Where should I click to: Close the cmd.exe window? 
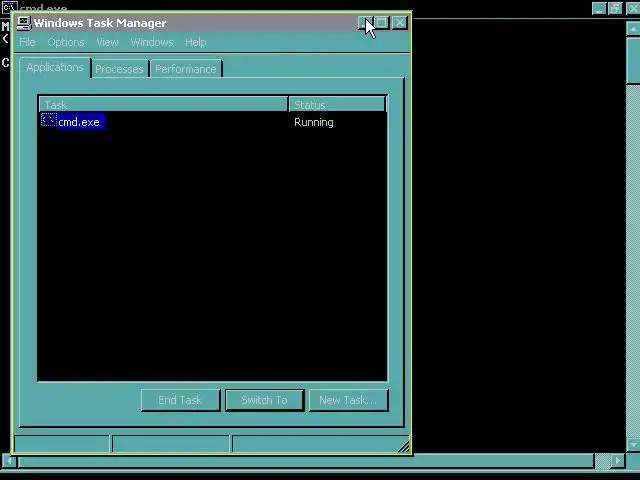tap(633, 8)
